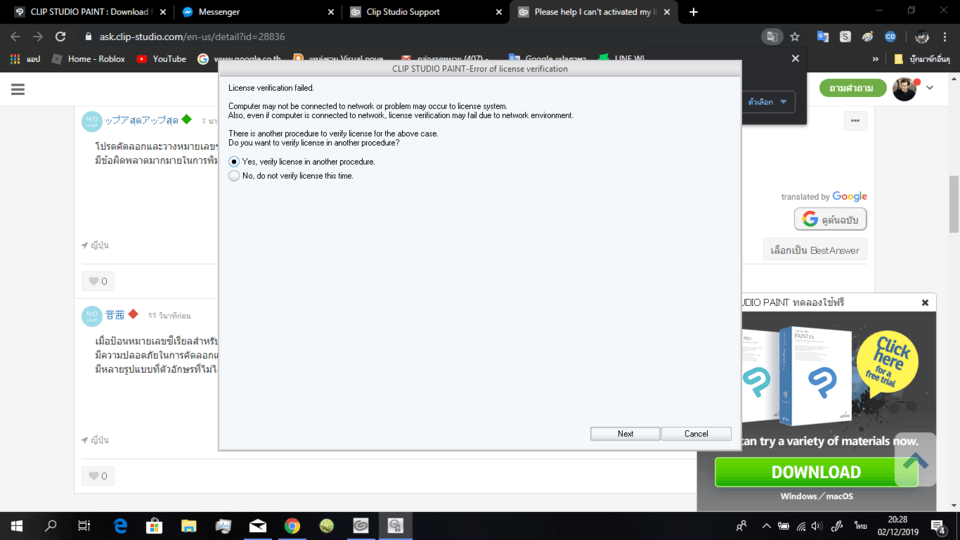Expand the hidden bookmarks chevron
The height and width of the screenshot is (540, 960).
[876, 59]
